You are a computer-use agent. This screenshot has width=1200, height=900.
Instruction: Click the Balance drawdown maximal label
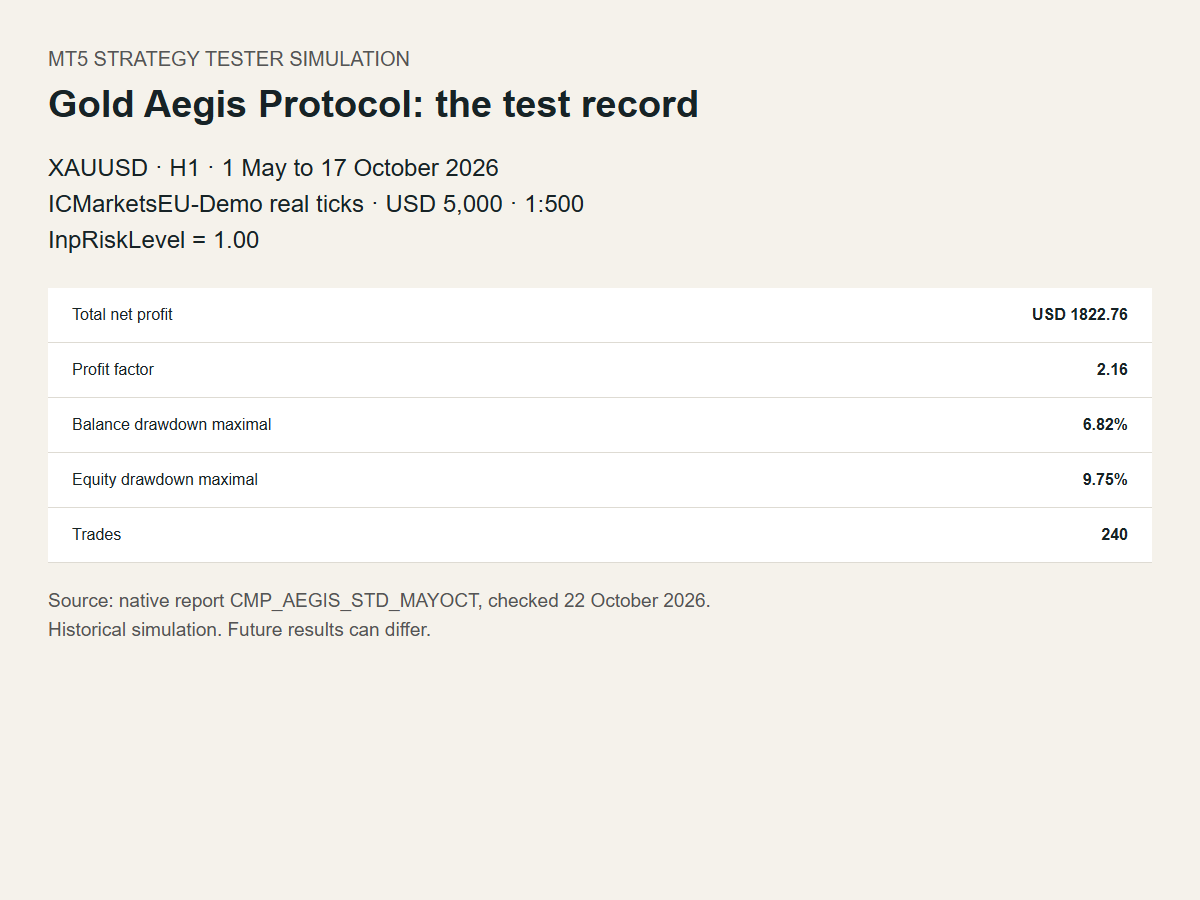click(172, 425)
